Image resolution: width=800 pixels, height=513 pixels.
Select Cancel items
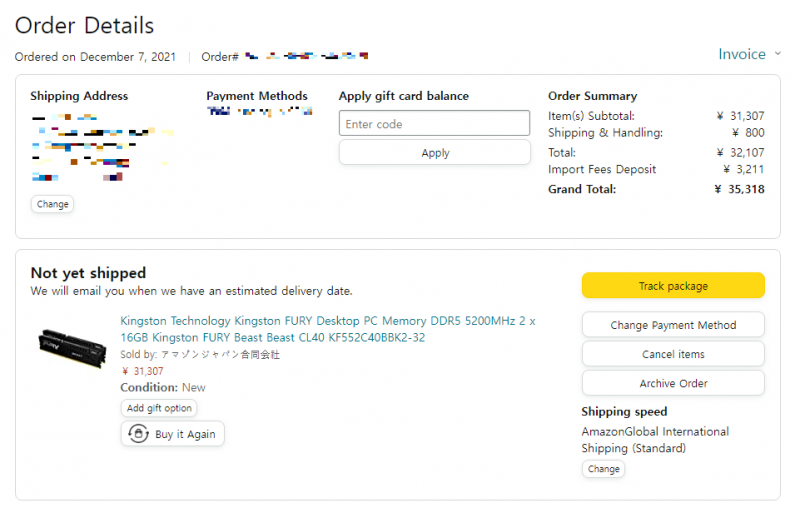pyautogui.click(x=673, y=354)
